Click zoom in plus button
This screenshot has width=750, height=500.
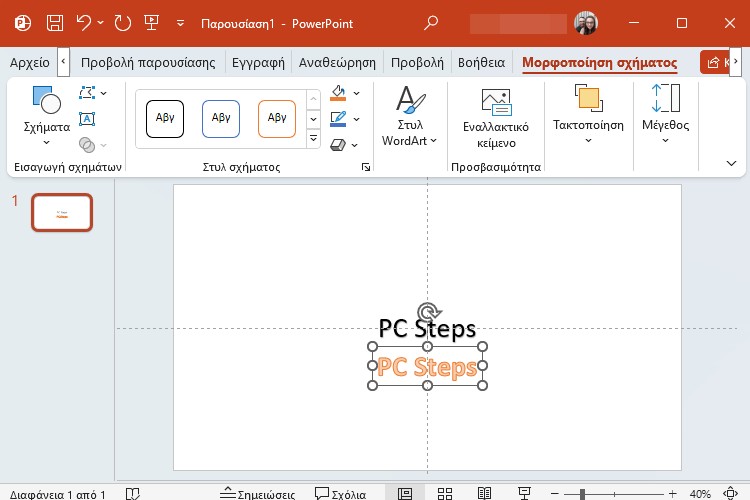click(673, 493)
